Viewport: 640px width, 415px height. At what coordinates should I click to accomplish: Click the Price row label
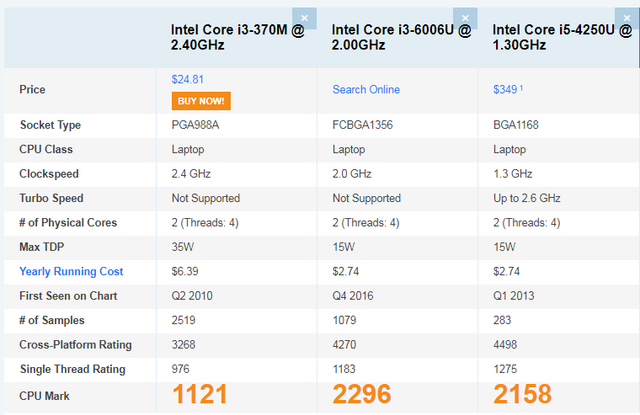click(x=32, y=89)
